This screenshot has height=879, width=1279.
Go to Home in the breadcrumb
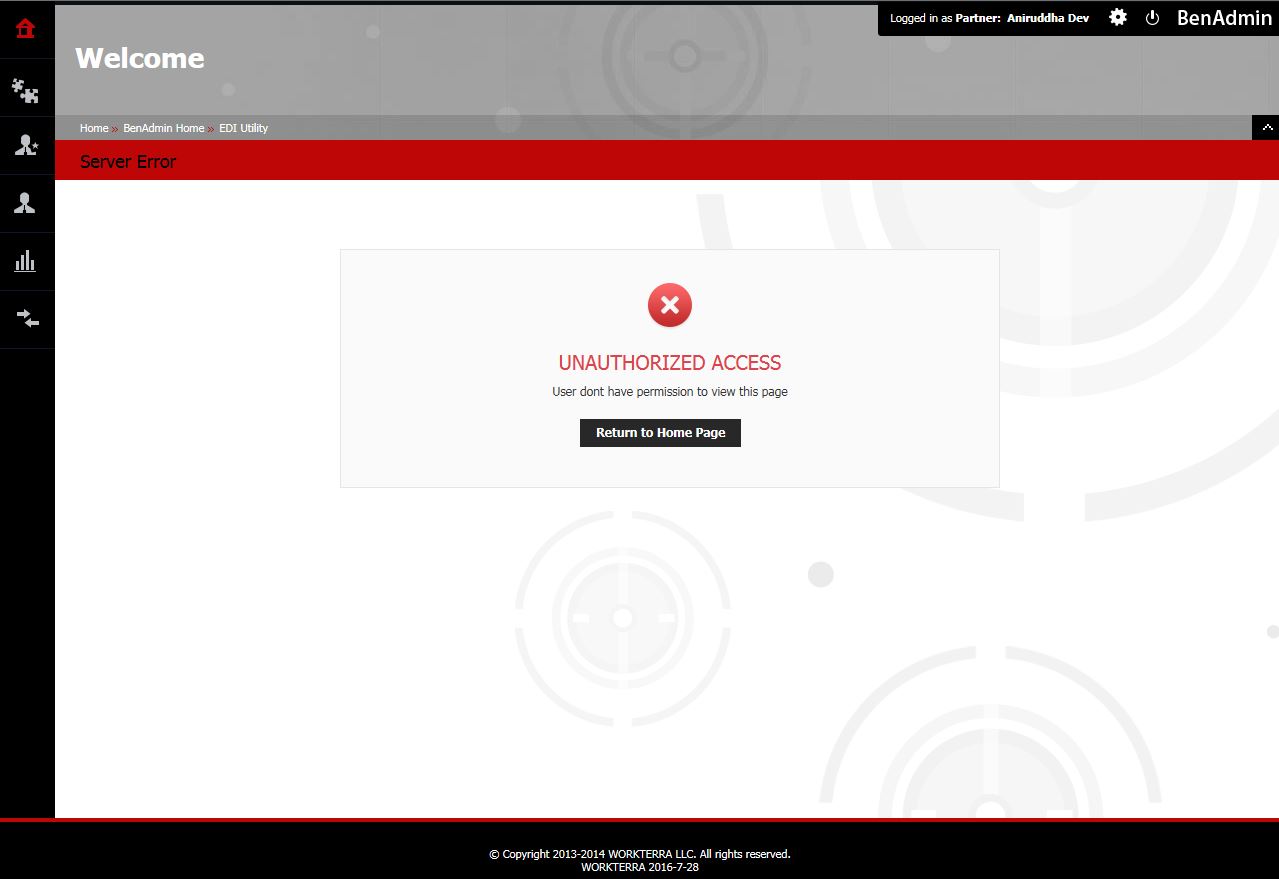point(94,128)
